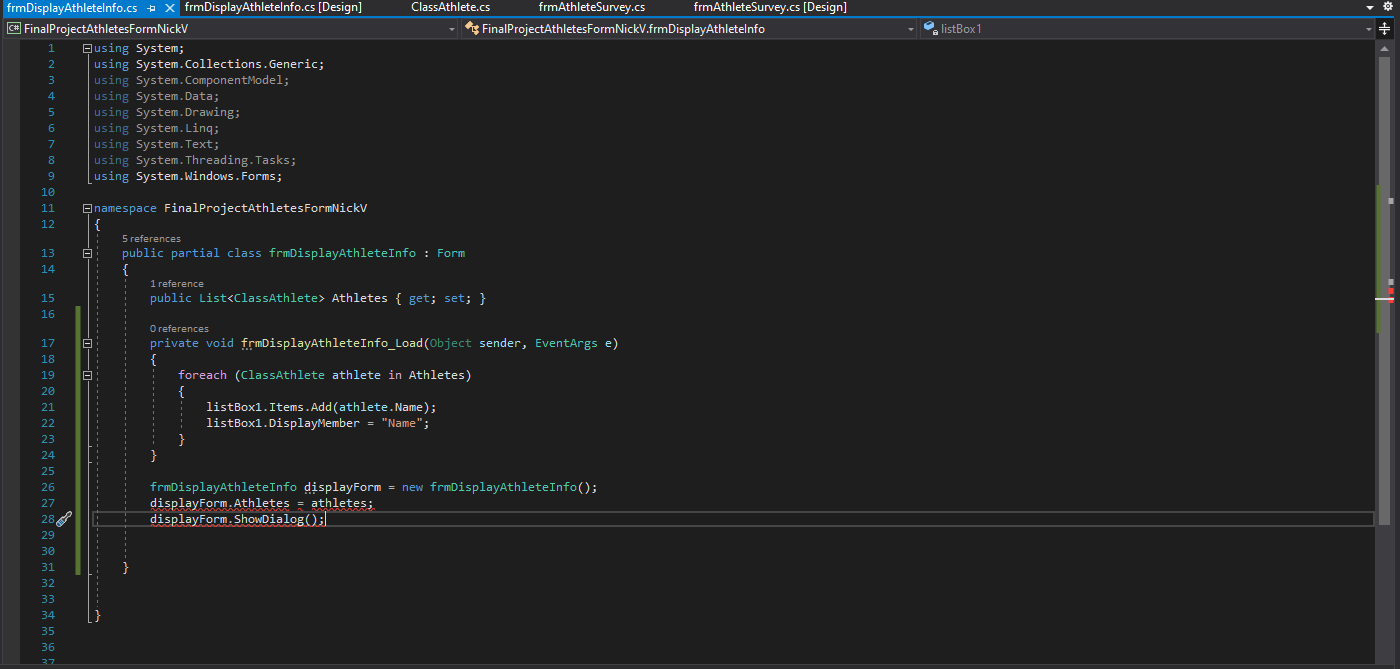Viewport: 1400px width, 669px height.
Task: Click the 'foreach' keyword on line 19
Action: pos(203,375)
